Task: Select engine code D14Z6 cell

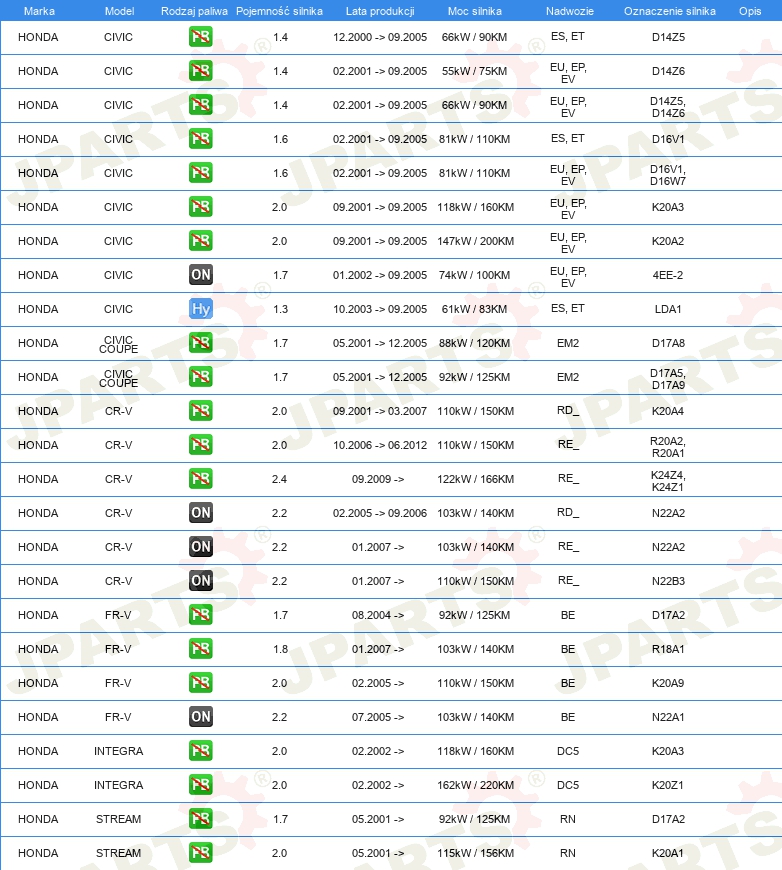Action: 668,71
